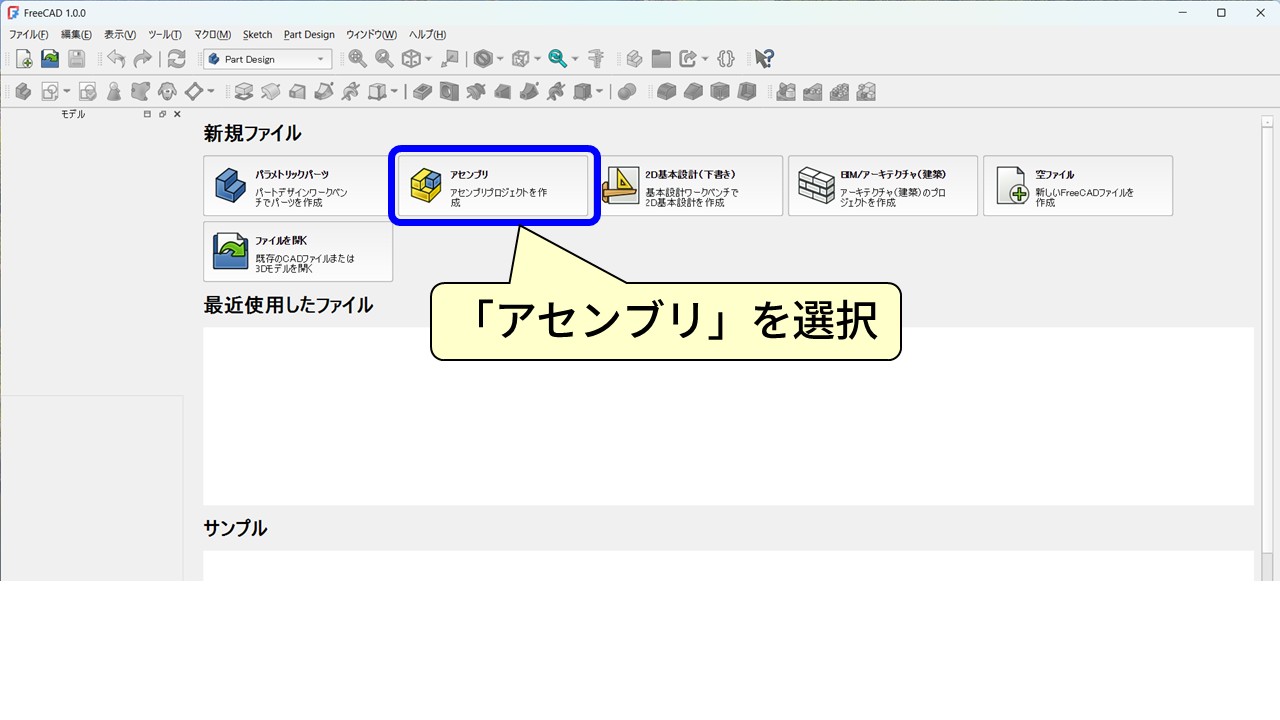Expand the additive primitive dropdown arrow
Screen dimensions: 1280x720
click(394, 92)
